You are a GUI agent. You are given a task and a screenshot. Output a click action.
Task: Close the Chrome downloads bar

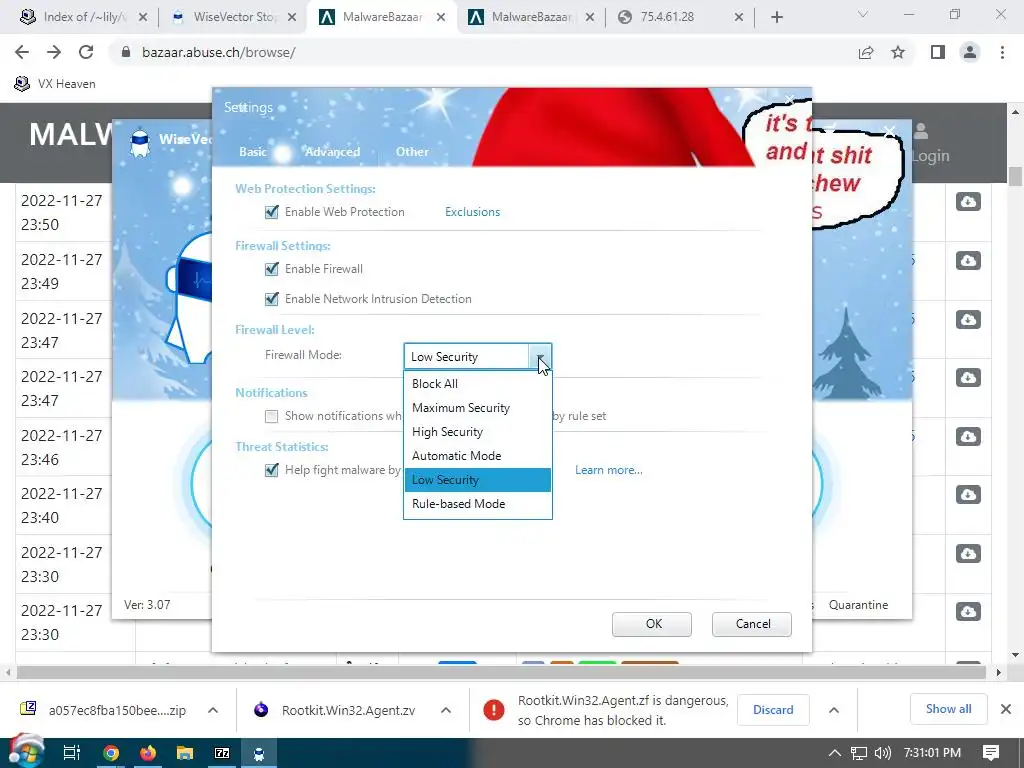click(x=1006, y=709)
